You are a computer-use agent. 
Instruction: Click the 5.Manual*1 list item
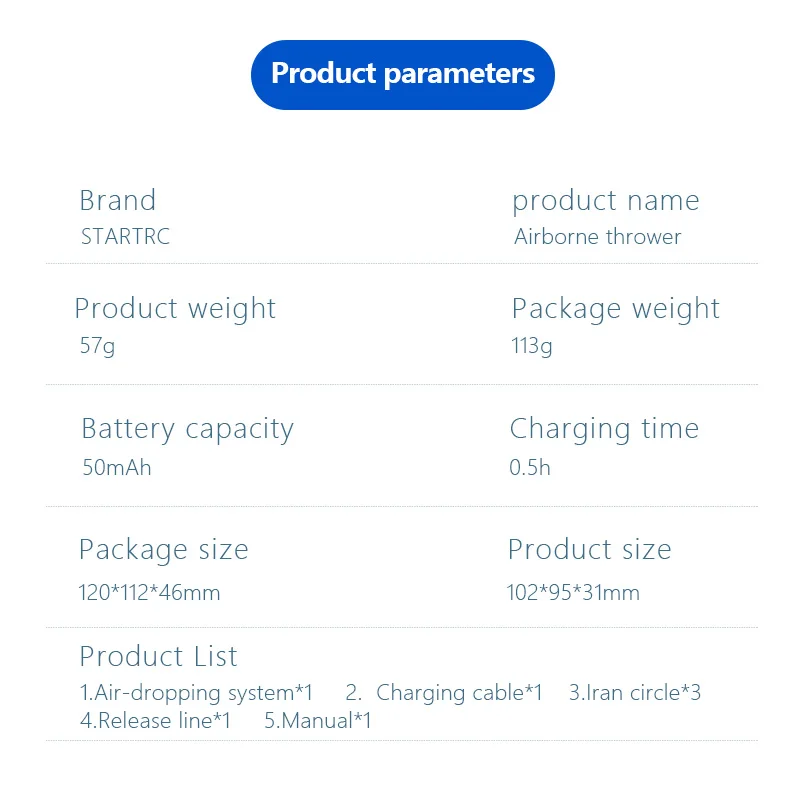pos(317,721)
